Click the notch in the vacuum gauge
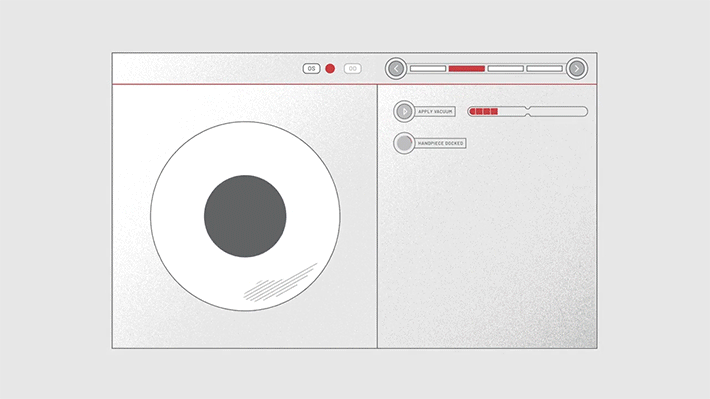 point(528,111)
